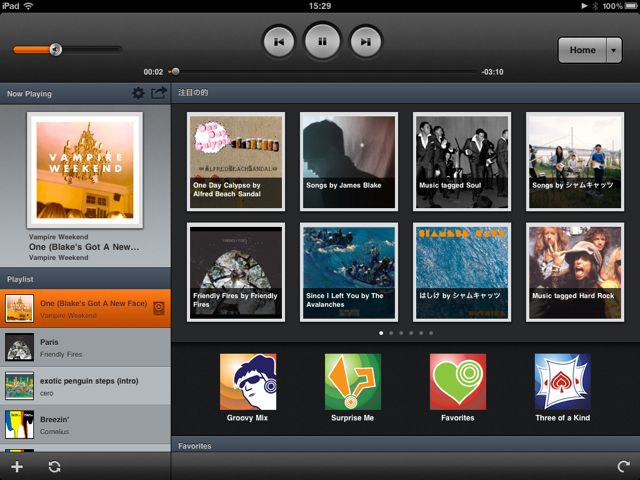Play Breezin' by Cornelius

point(85,424)
